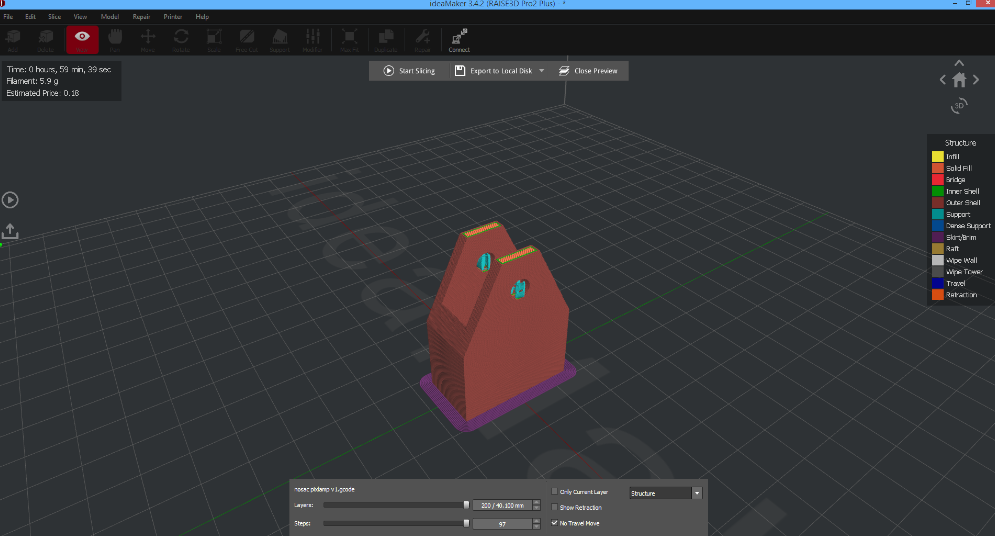Click the home view icon
The height and width of the screenshot is (536, 995).
click(x=959, y=80)
